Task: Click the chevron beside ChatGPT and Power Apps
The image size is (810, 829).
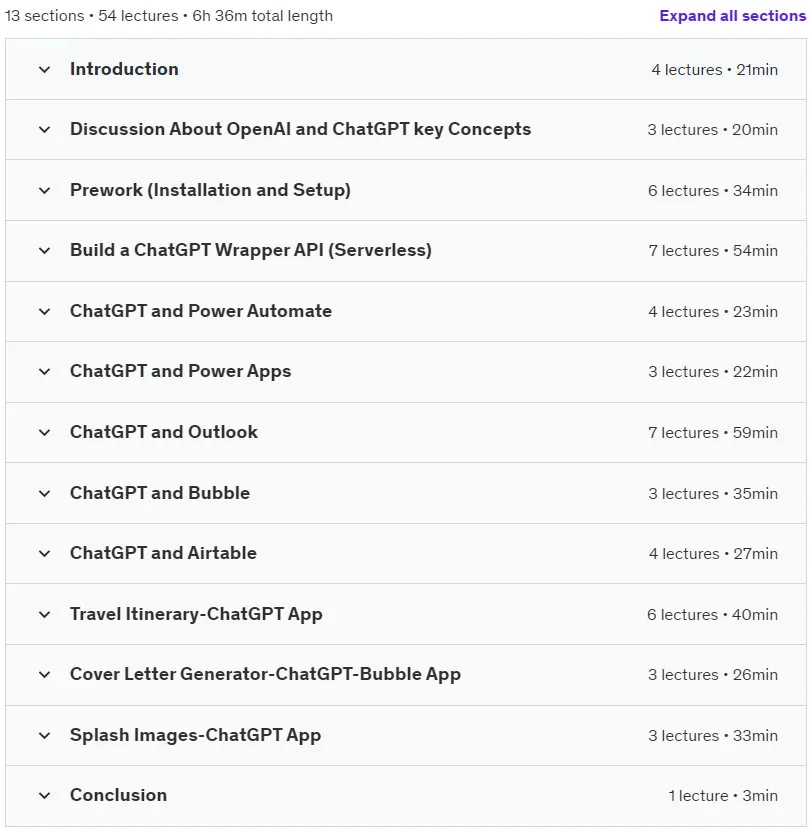Action: [44, 372]
